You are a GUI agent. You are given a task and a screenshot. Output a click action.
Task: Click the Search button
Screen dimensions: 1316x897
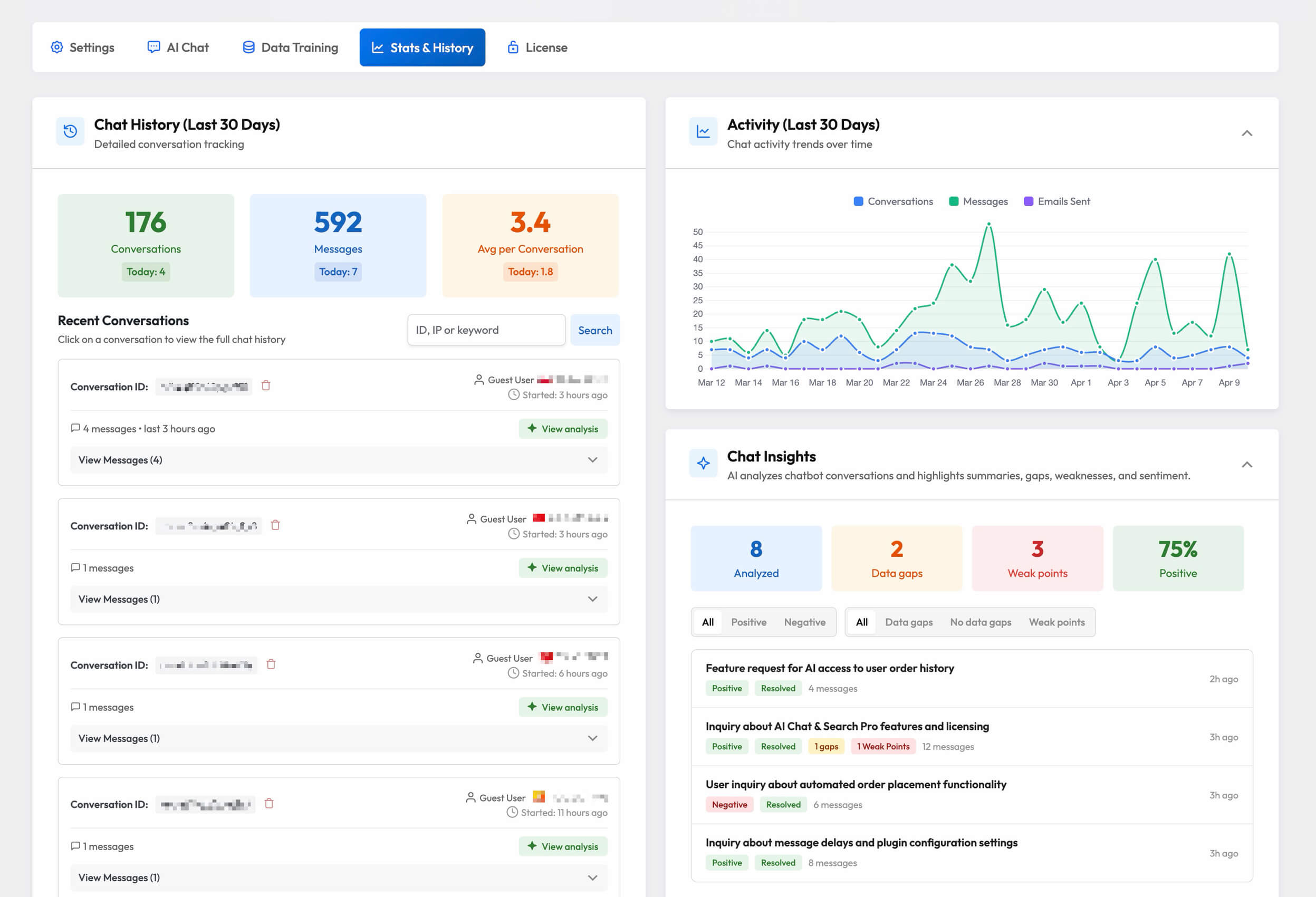594,330
